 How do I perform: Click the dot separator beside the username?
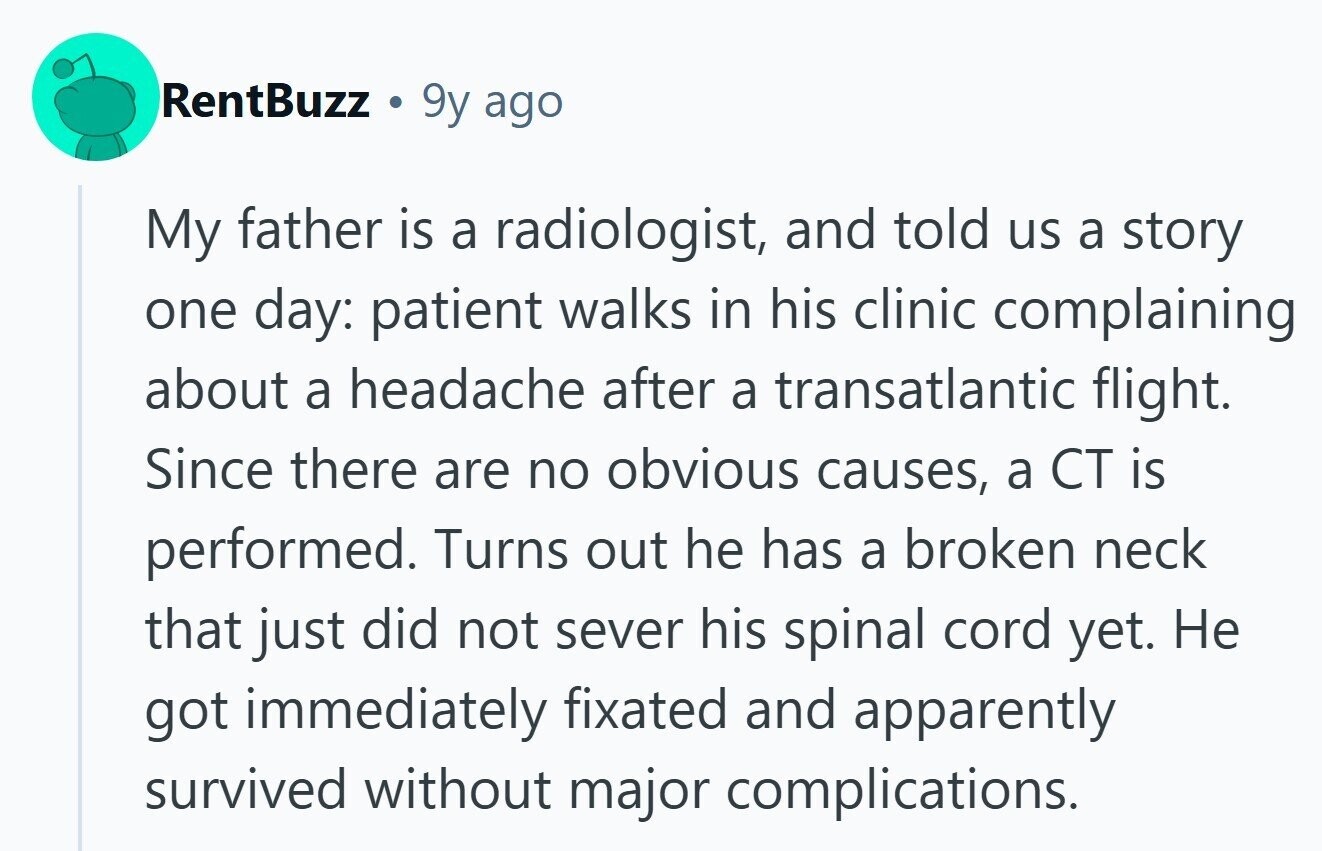tap(397, 102)
